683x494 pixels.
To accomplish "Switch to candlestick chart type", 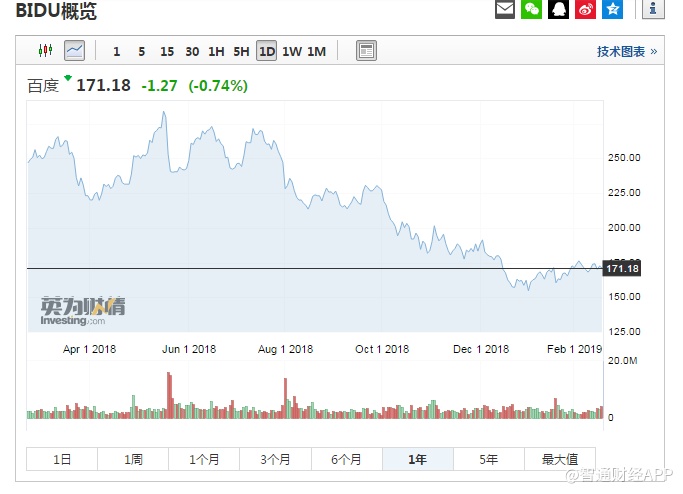I will click(x=45, y=51).
